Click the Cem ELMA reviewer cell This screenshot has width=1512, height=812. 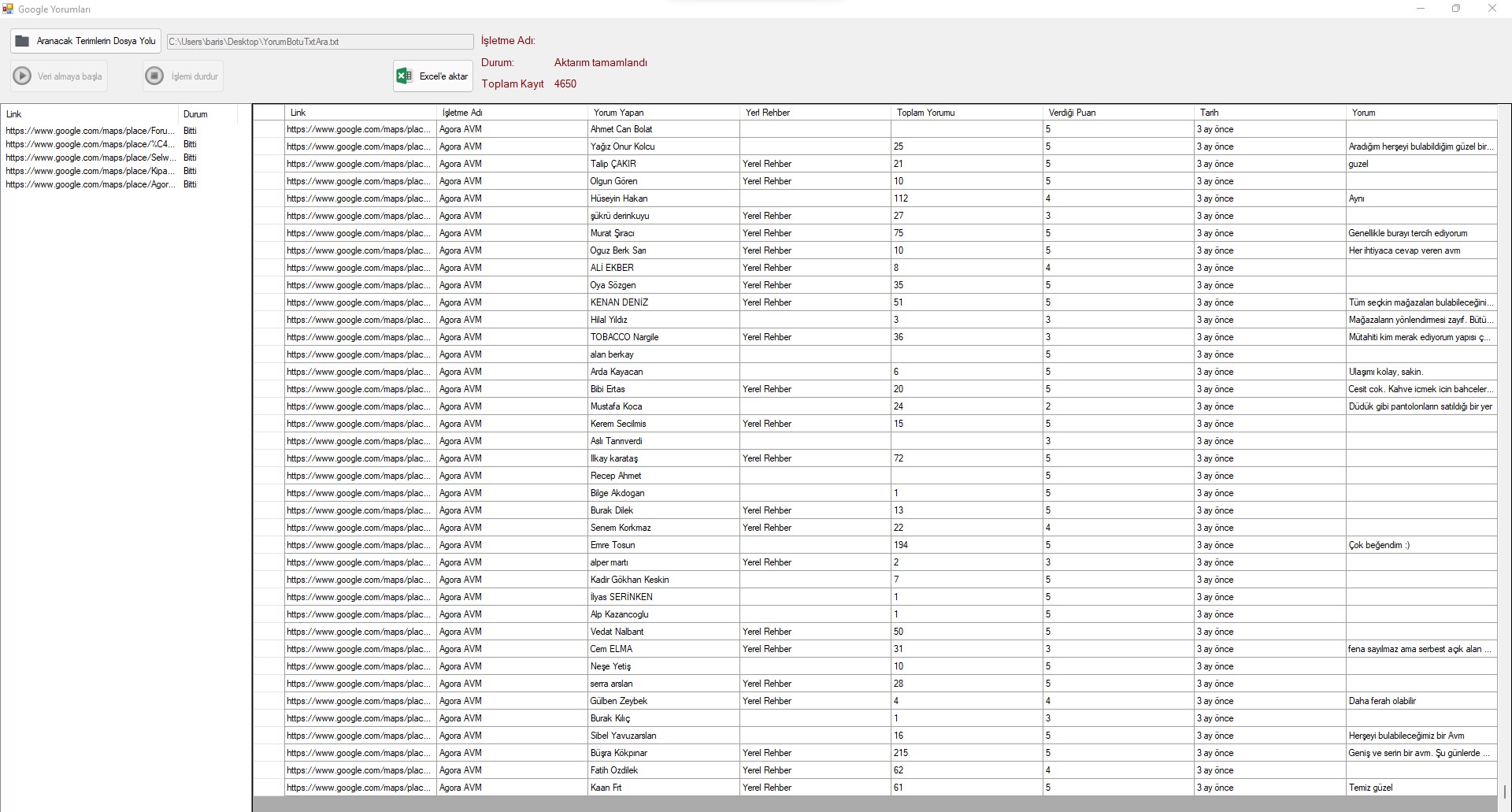(664, 649)
